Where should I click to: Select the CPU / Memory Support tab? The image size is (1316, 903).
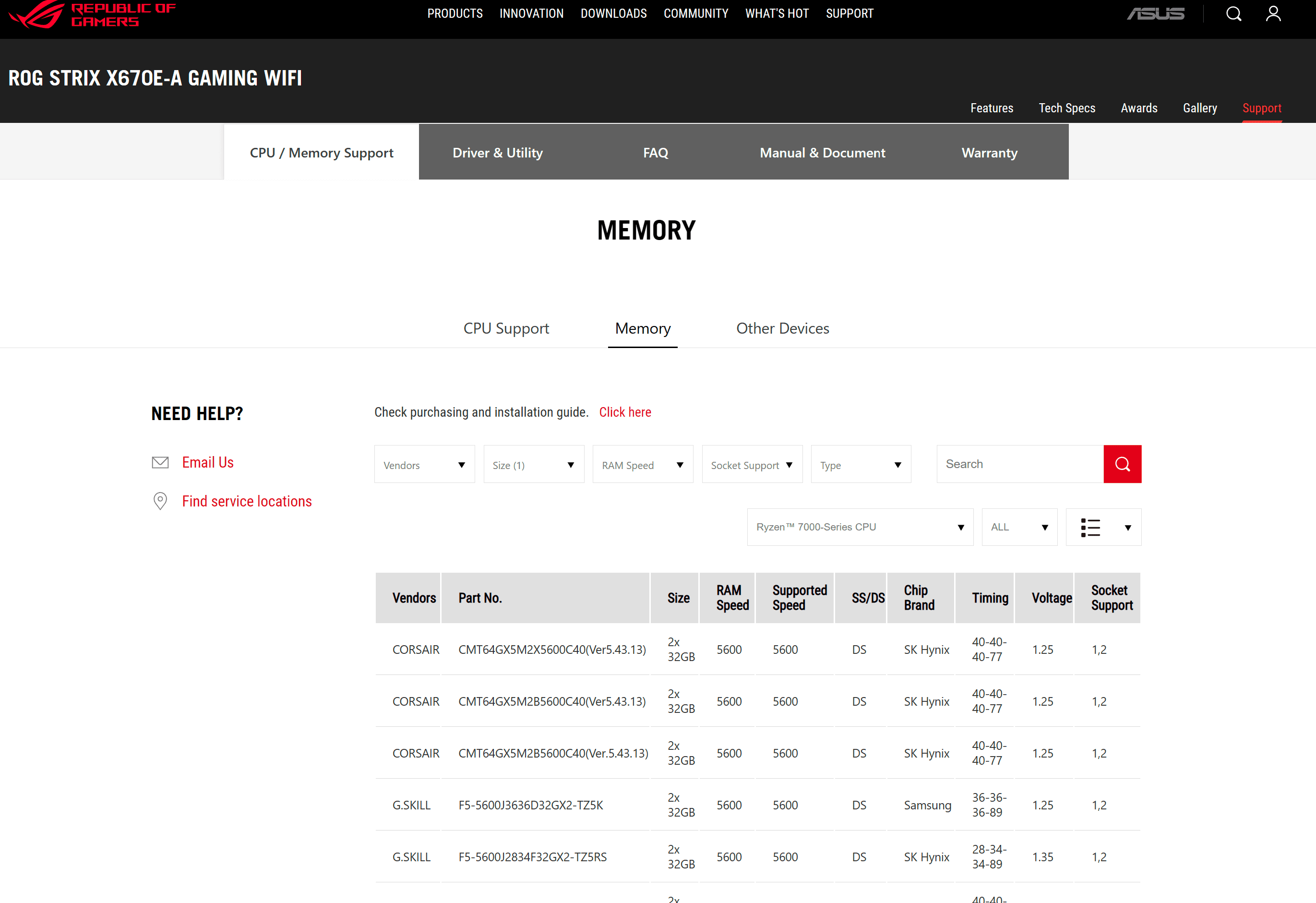[x=322, y=152]
